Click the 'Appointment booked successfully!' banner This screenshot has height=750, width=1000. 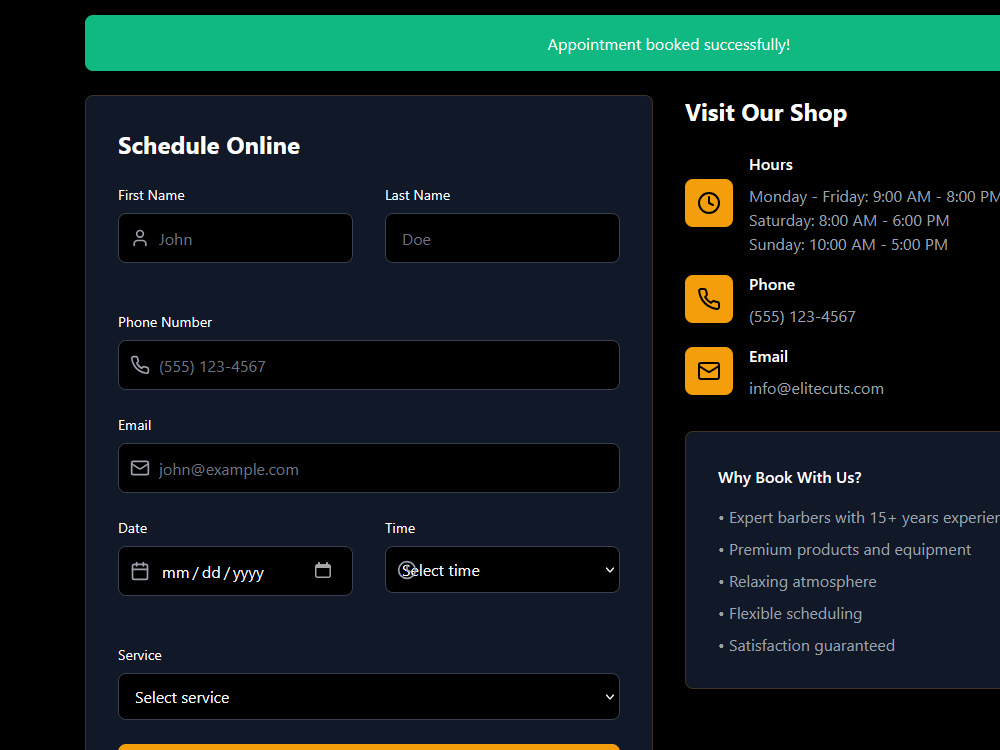pyautogui.click(x=542, y=43)
